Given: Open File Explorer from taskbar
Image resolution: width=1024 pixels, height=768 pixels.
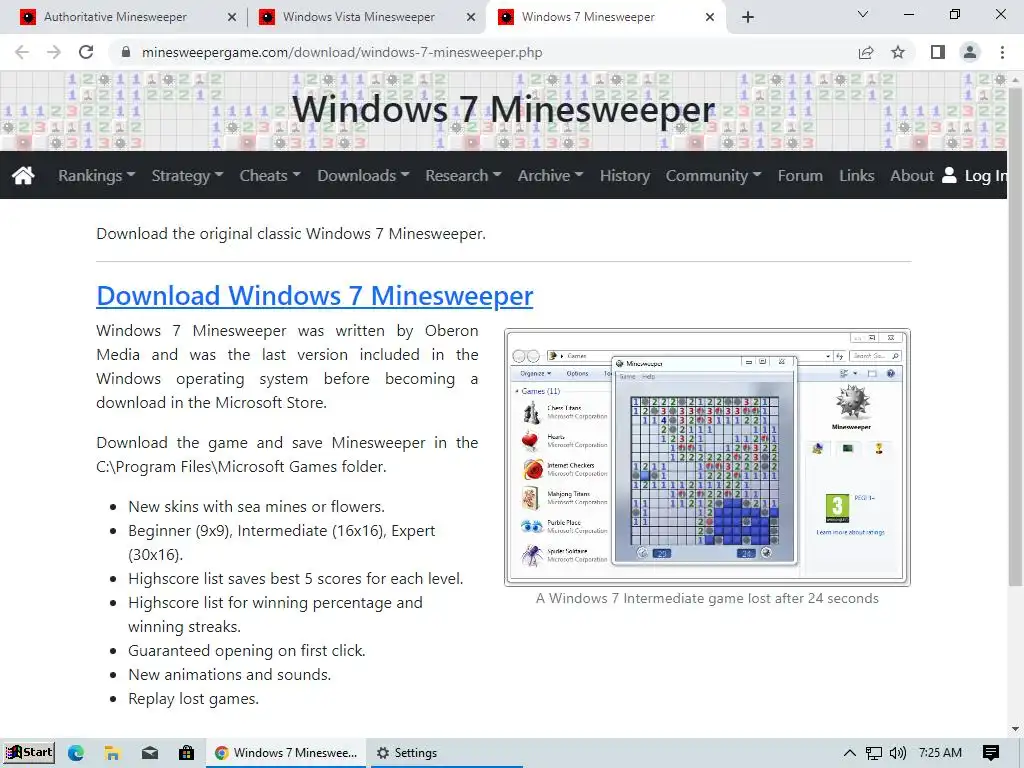Looking at the screenshot, I should click(x=112, y=752).
